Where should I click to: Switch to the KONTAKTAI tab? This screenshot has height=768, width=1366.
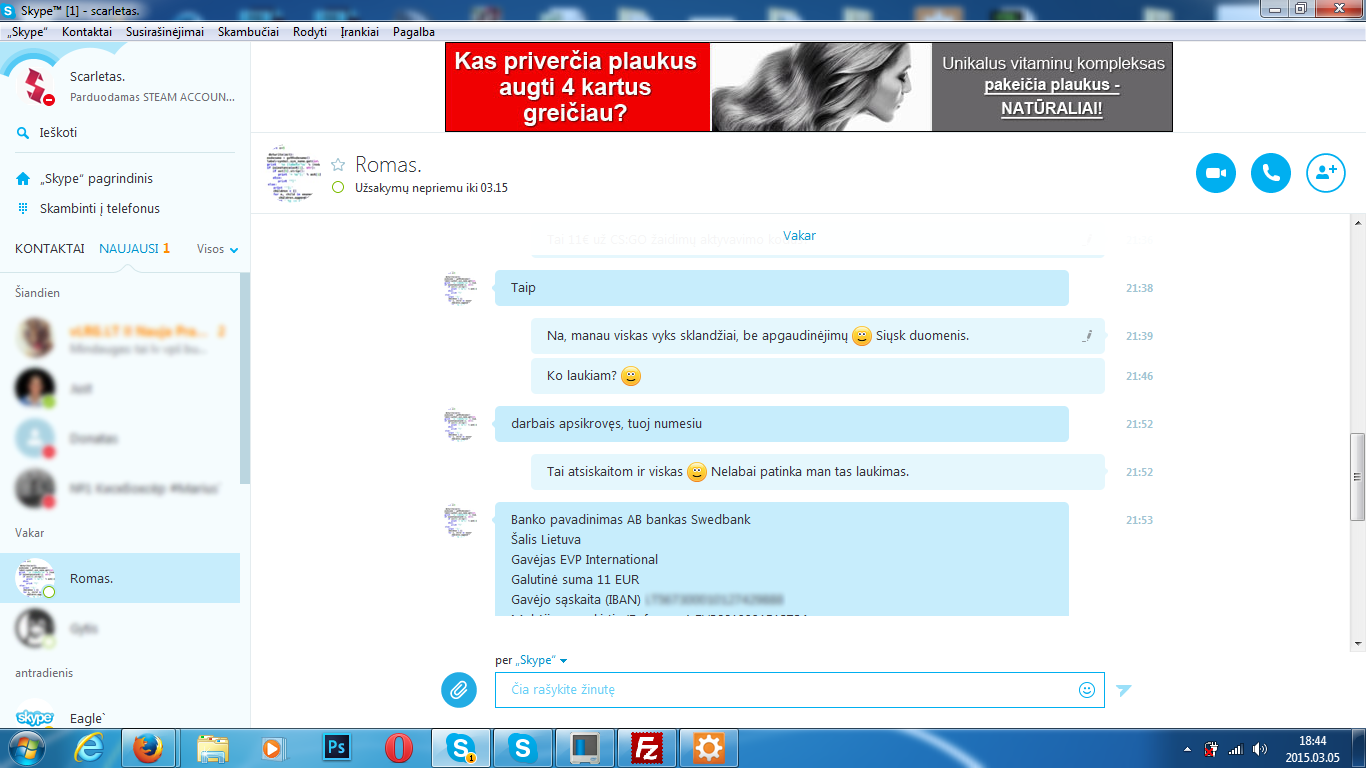[x=50, y=249]
